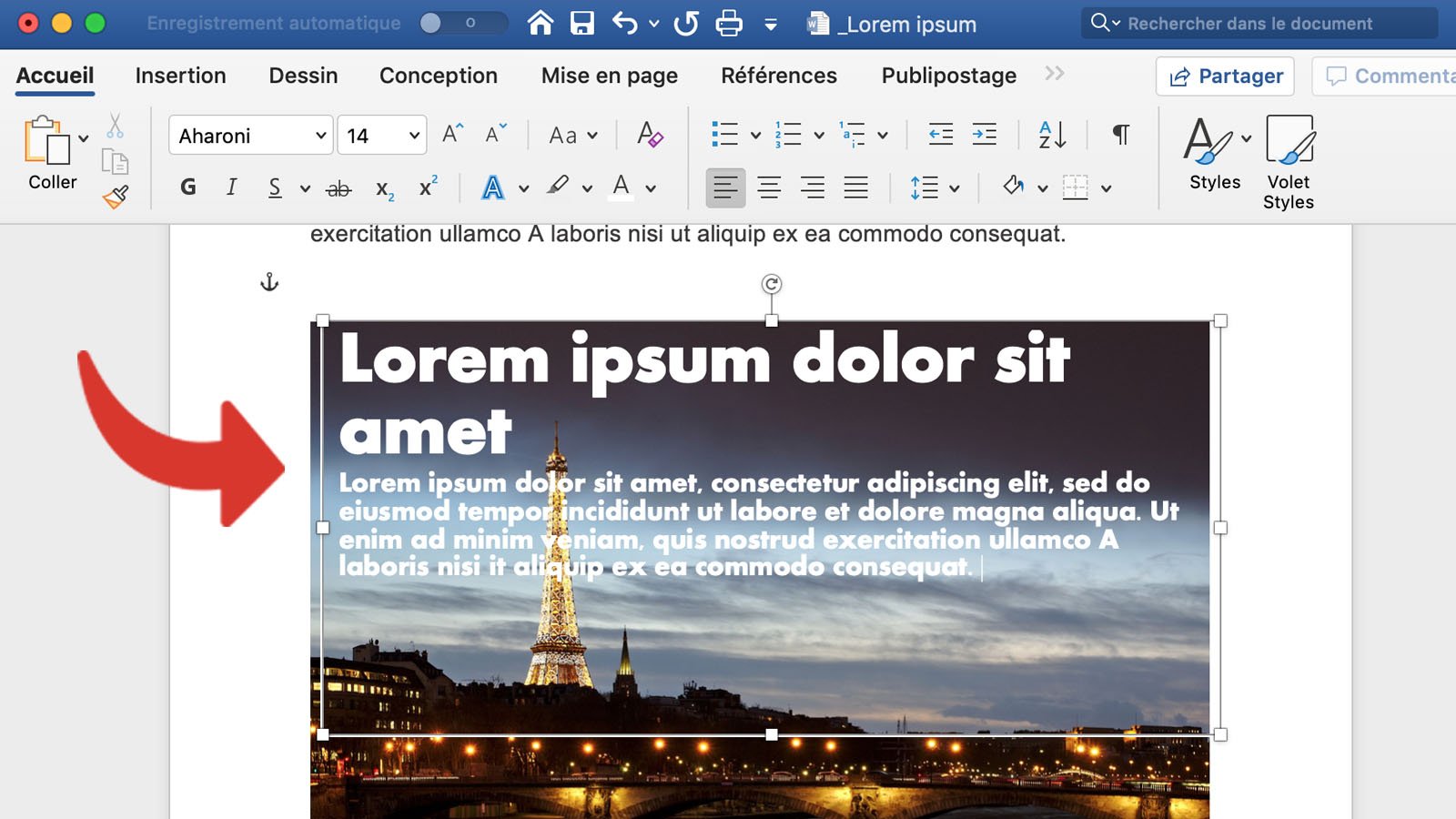1456x819 pixels.
Task: Open the line spacing dropdown
Action: point(931,188)
